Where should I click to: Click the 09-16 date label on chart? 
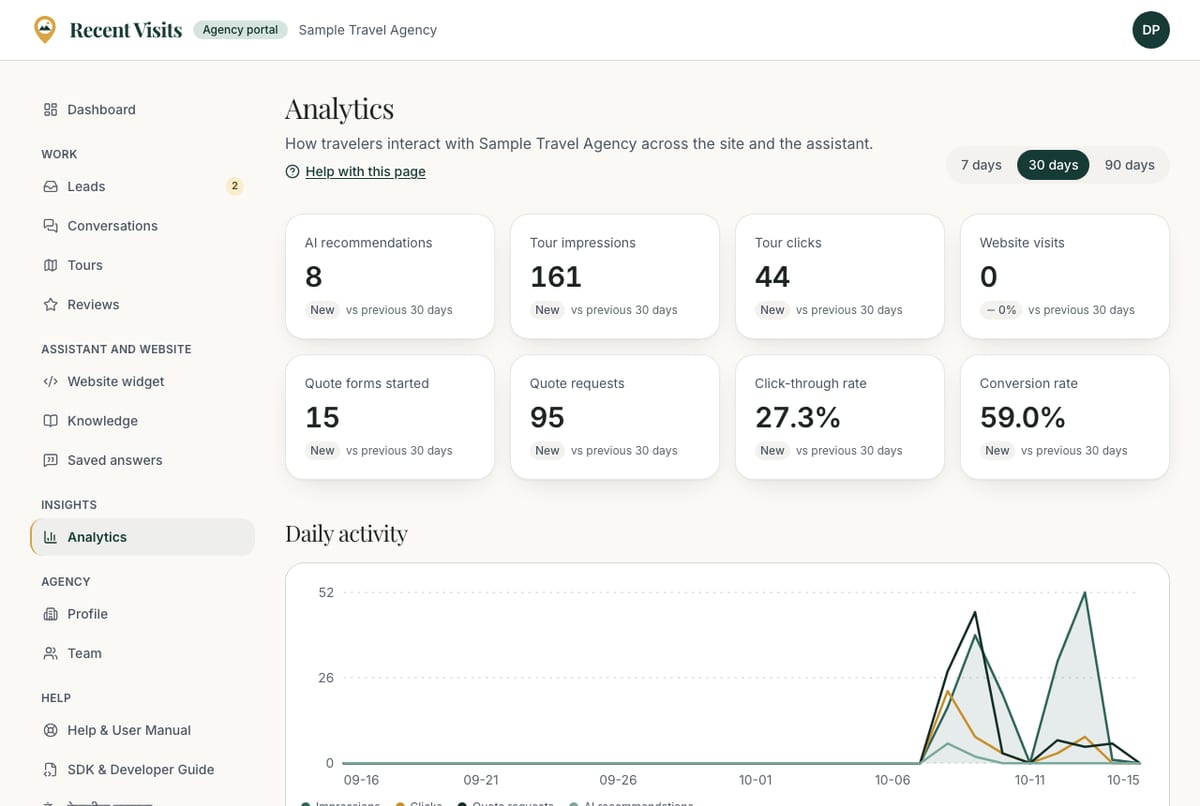[361, 780]
